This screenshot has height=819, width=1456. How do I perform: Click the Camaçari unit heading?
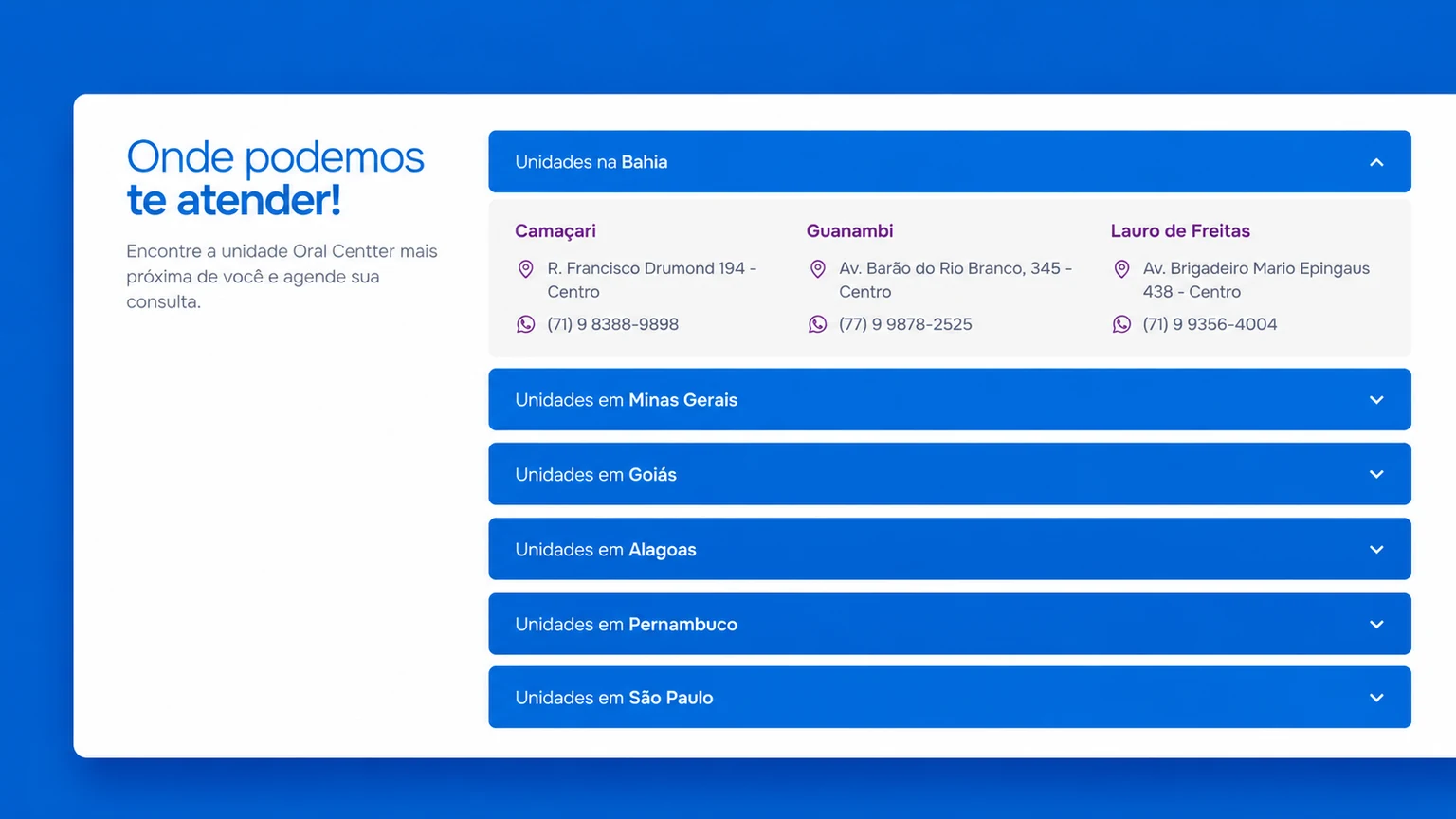(x=555, y=231)
